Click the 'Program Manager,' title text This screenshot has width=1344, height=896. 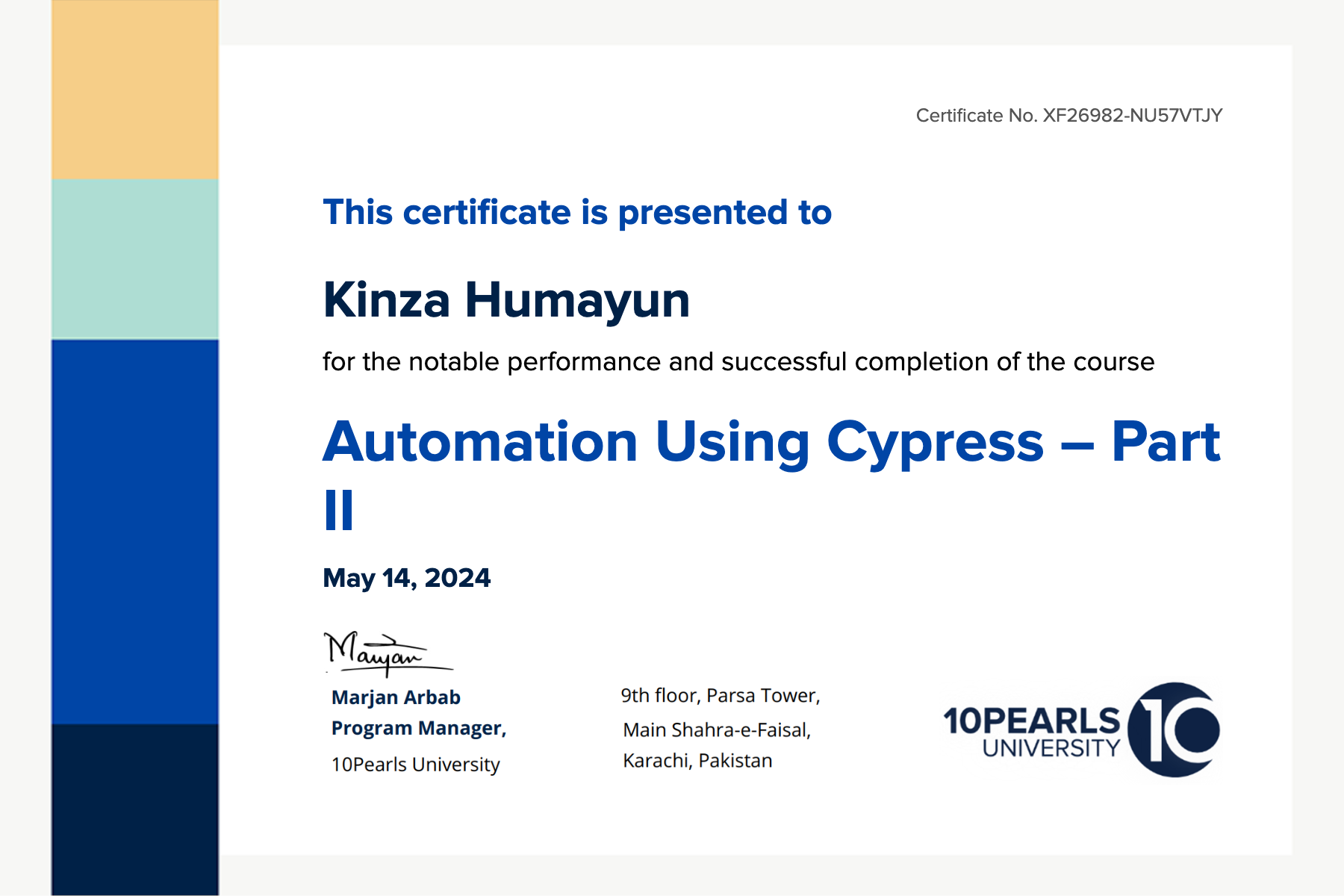tap(418, 728)
